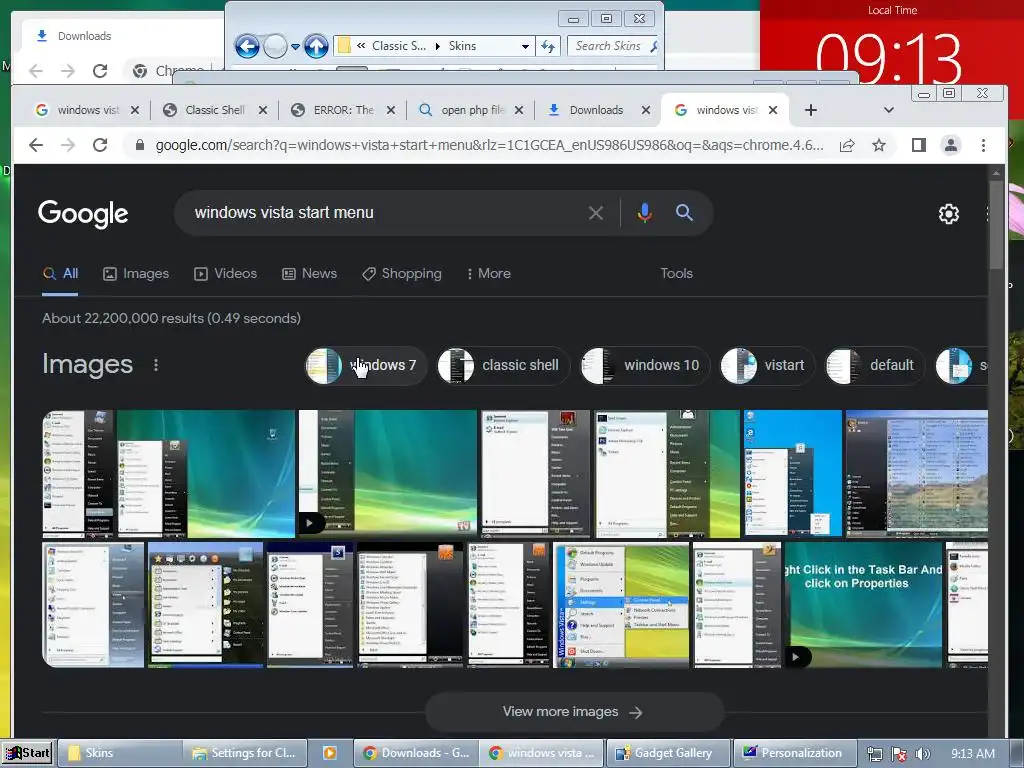This screenshot has width=1024, height=768.
Task: Reload page in background Chrome window
Action: (100, 71)
